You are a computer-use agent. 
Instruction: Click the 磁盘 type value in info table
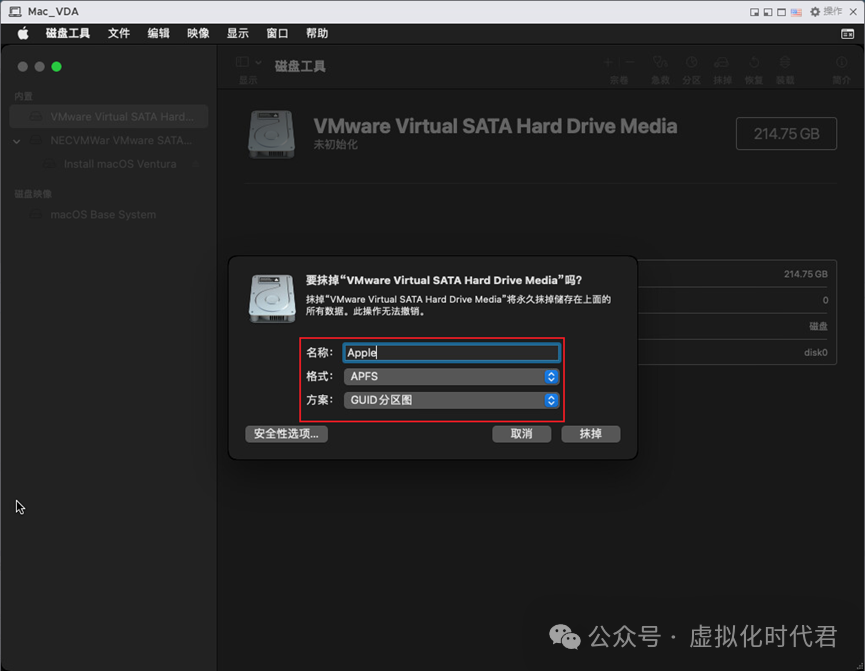[x=818, y=326]
